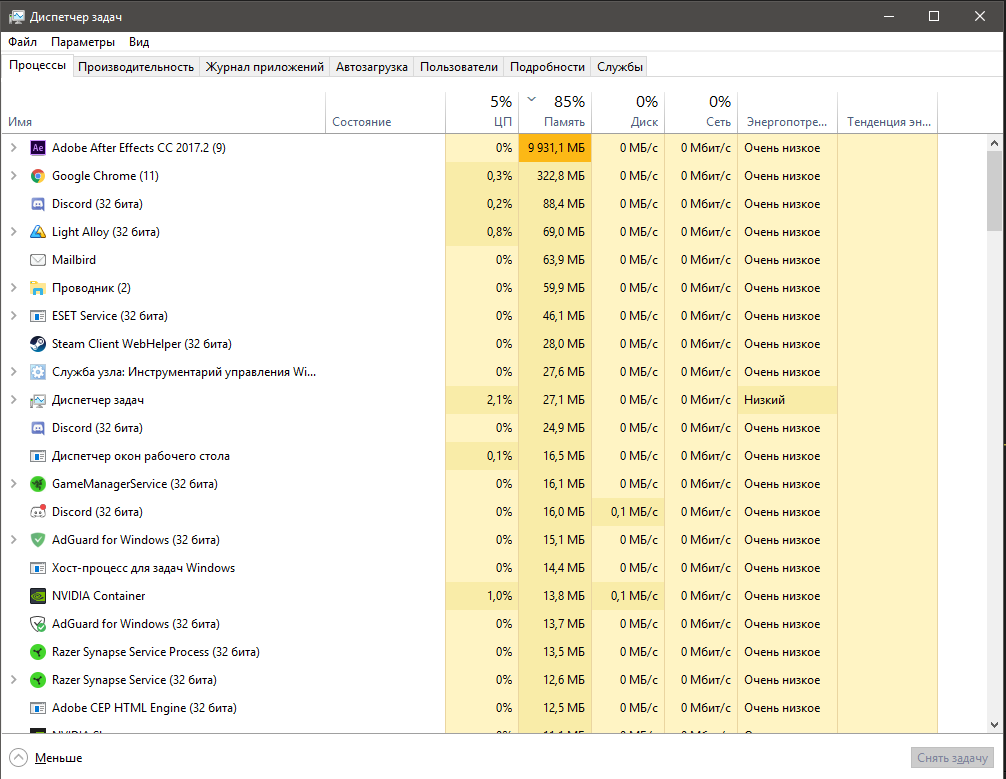Open the Вид menu
The image size is (1006, 779).
click(139, 42)
